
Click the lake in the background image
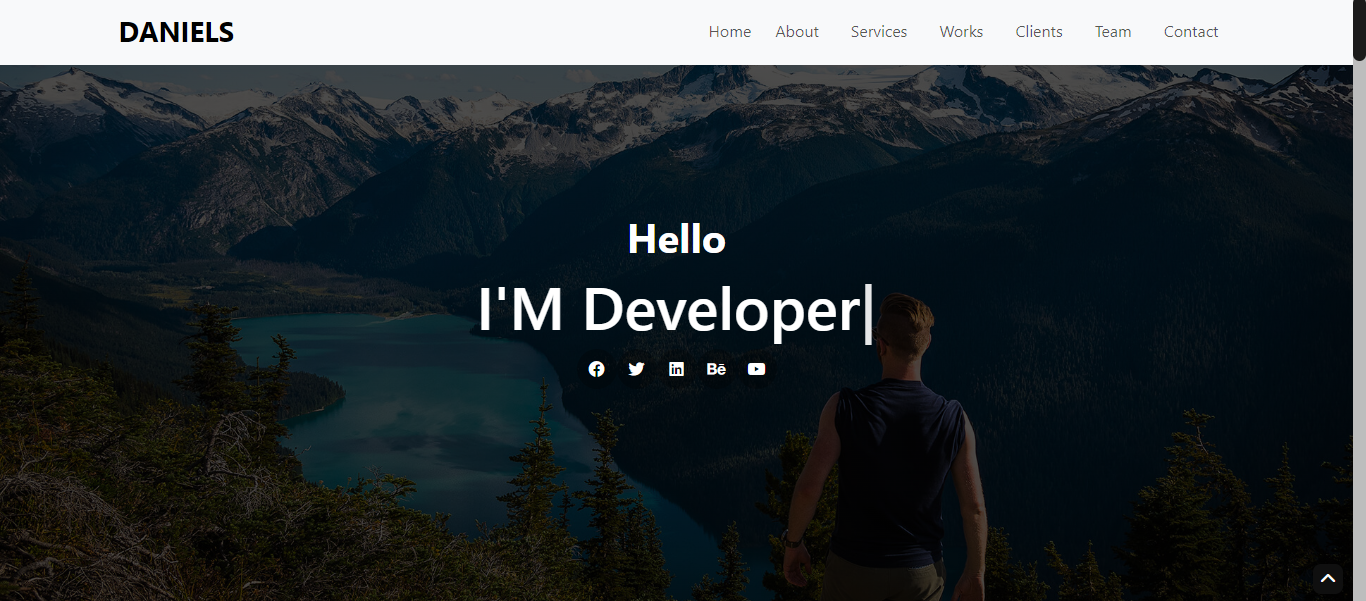tap(420, 400)
